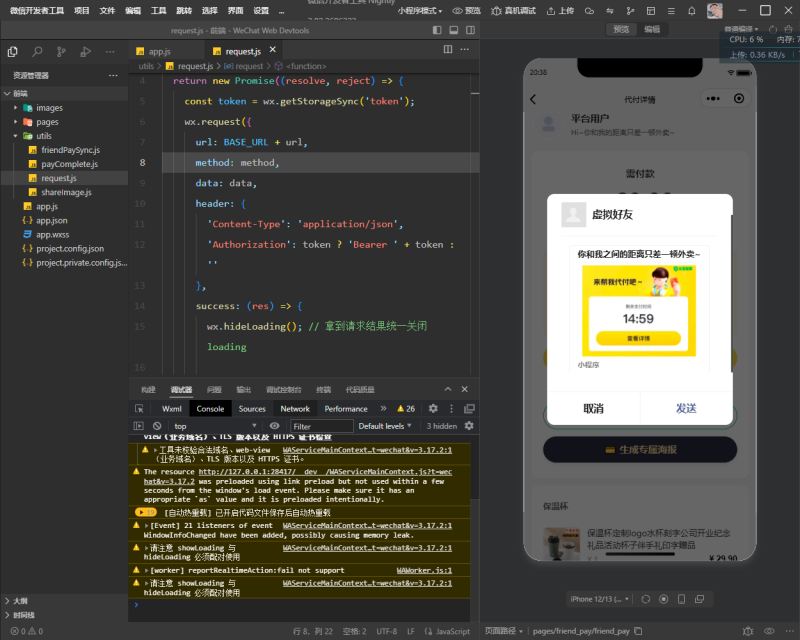This screenshot has height=640, width=800.
Task: Open the Search icon in activity bar
Action: (37, 52)
